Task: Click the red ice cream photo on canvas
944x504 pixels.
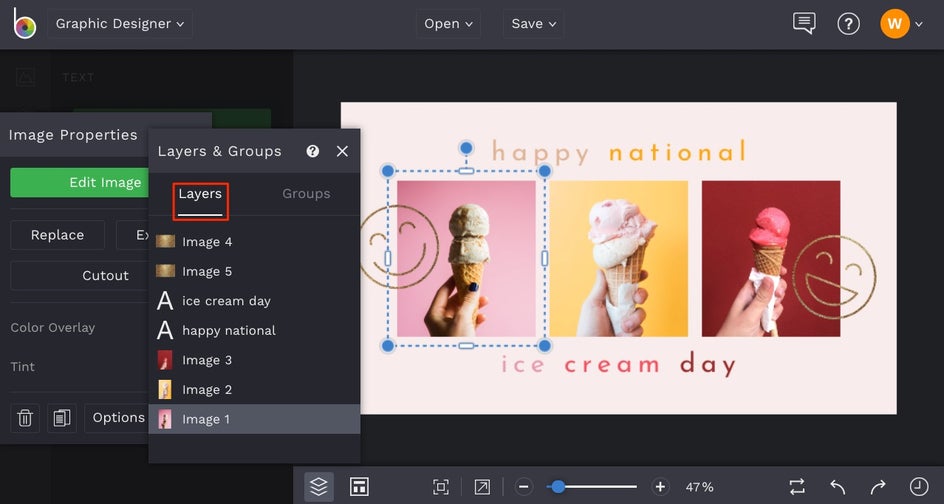Action: pos(771,258)
